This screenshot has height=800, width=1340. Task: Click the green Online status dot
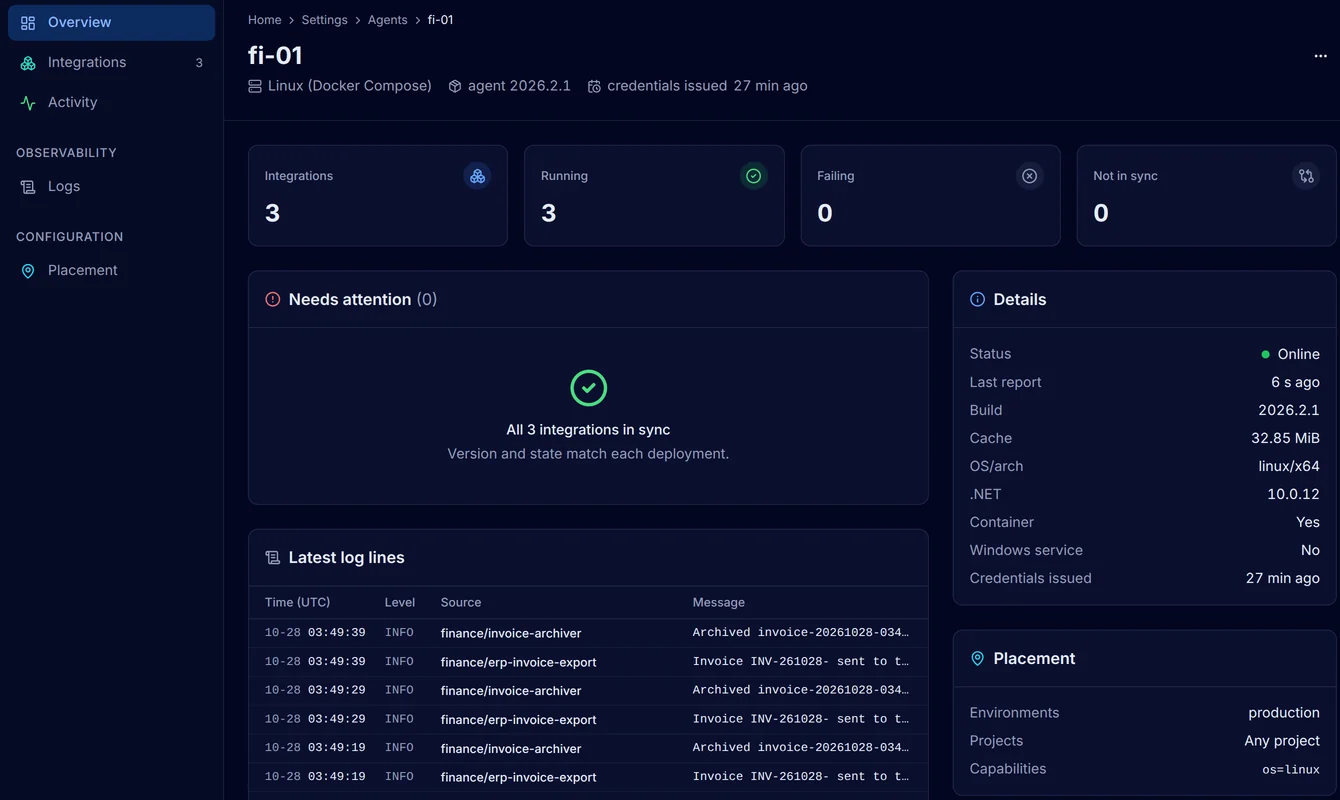click(1266, 354)
